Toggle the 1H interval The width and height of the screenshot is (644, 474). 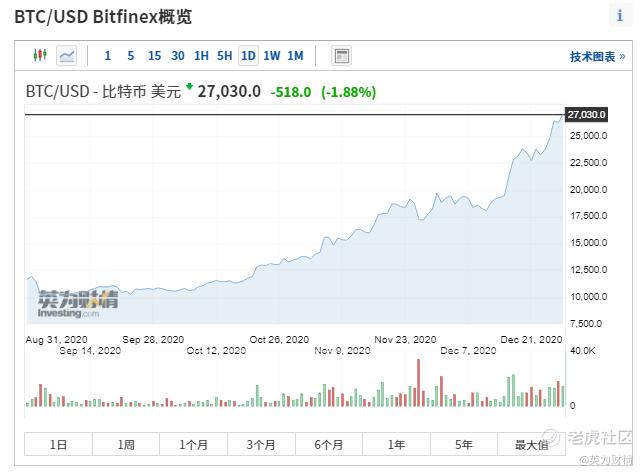pyautogui.click(x=201, y=56)
